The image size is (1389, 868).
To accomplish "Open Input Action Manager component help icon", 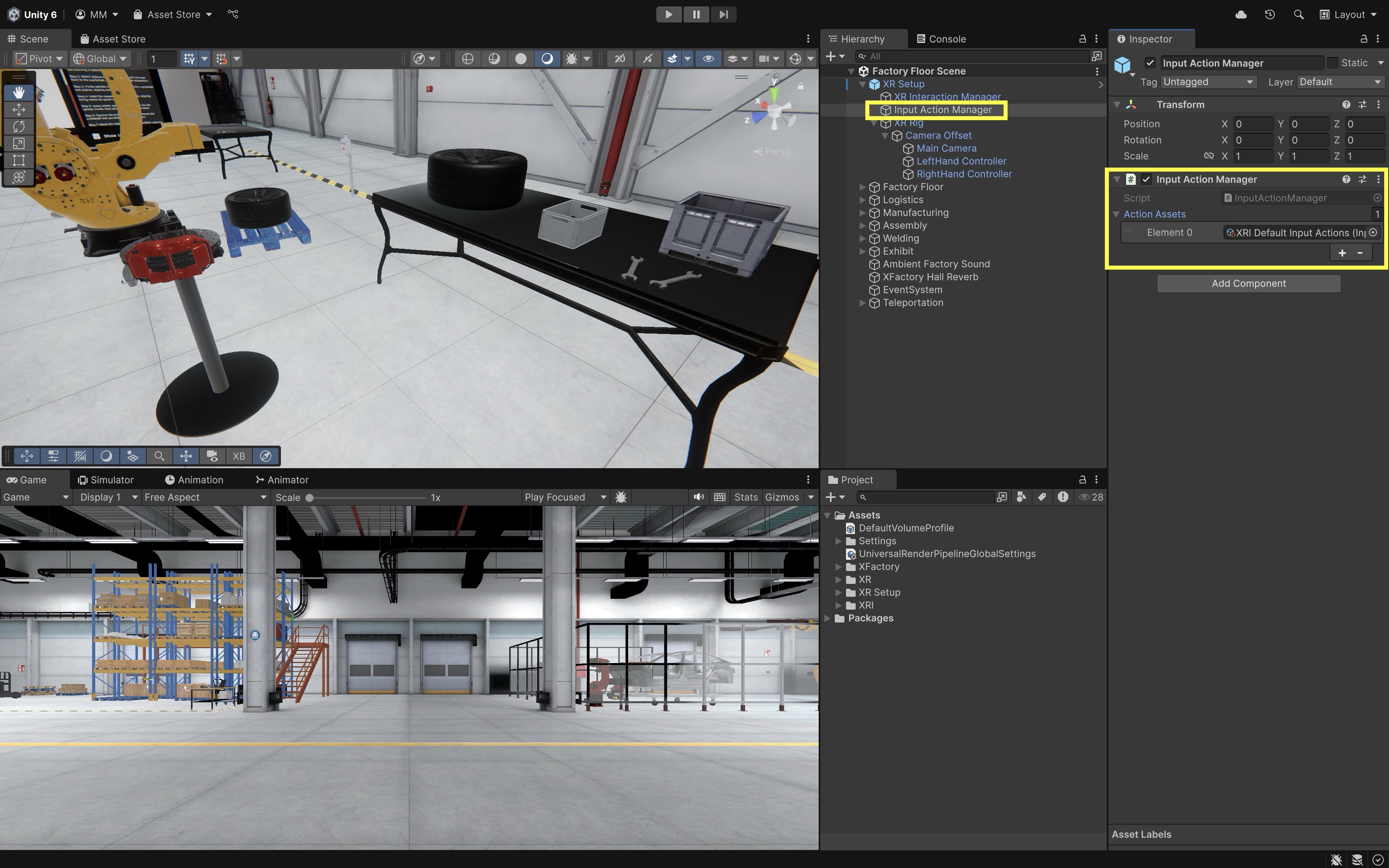I will 1346,179.
